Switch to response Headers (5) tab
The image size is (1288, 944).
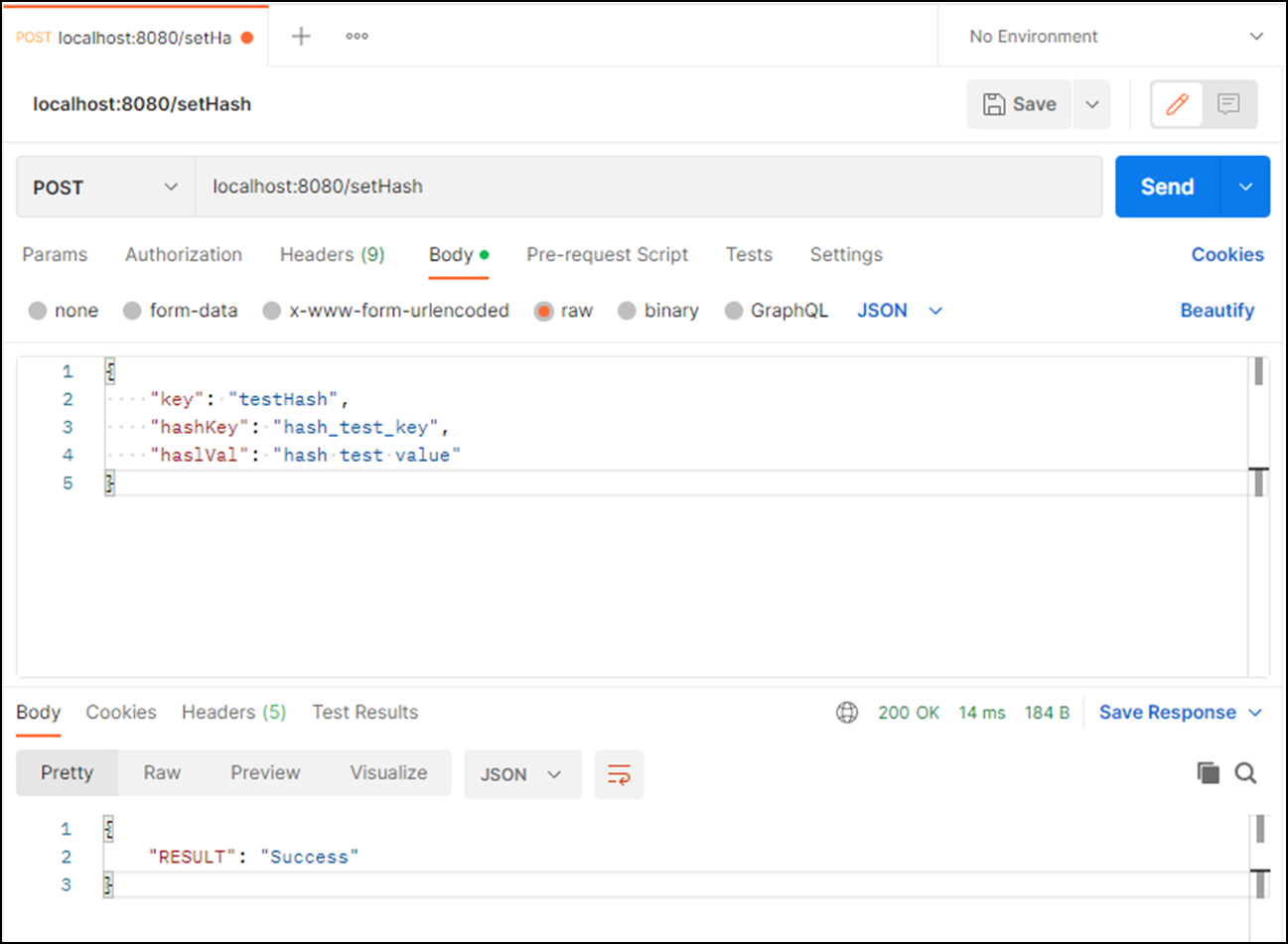point(233,713)
